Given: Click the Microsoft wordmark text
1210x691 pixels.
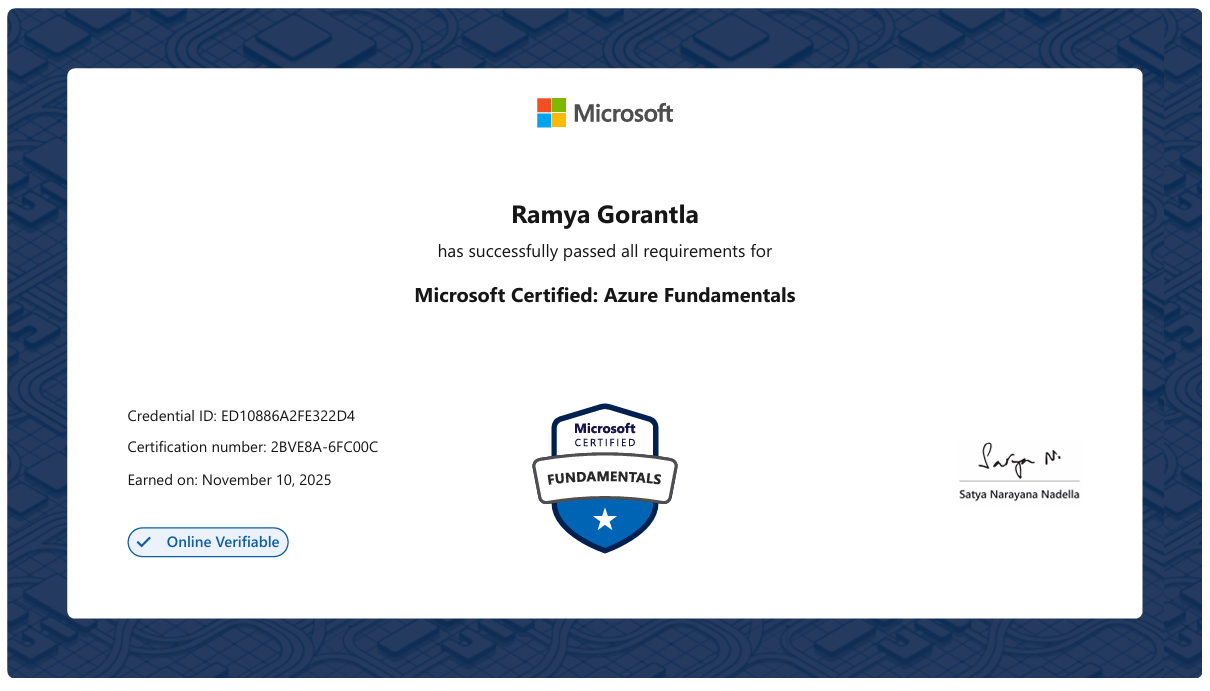Looking at the screenshot, I should pyautogui.click(x=624, y=113).
